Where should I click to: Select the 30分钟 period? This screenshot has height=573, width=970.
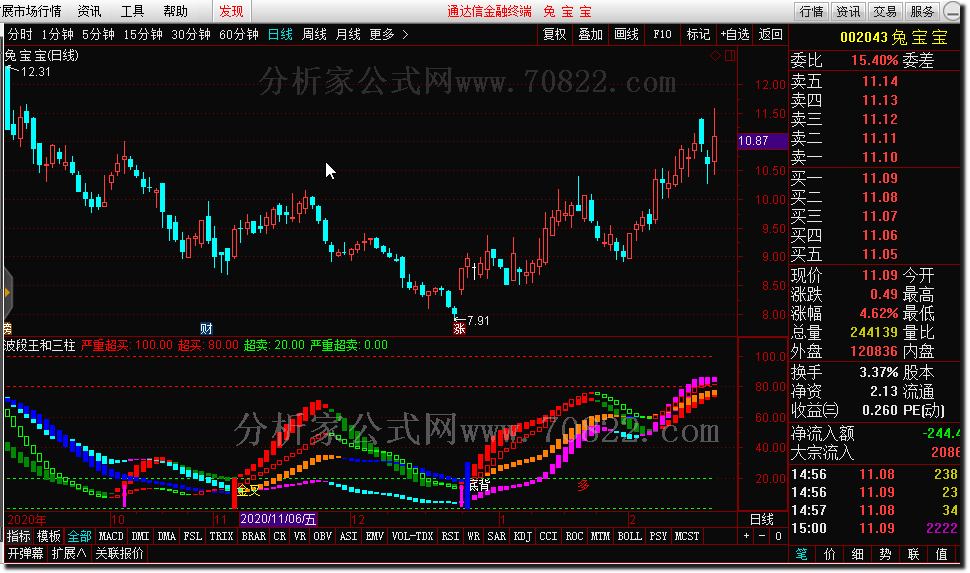[x=191, y=35]
